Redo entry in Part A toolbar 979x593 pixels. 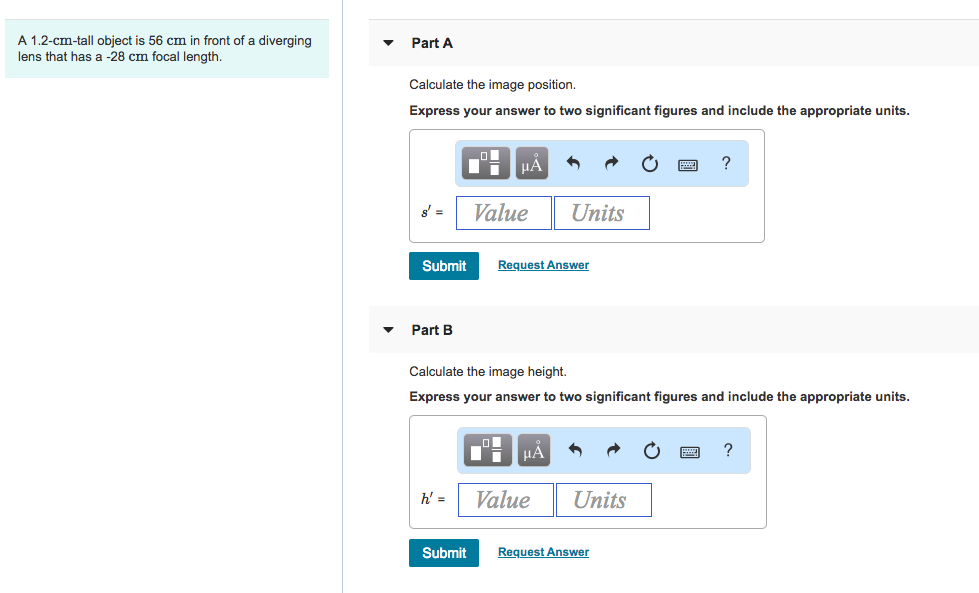pyautogui.click(x=612, y=164)
